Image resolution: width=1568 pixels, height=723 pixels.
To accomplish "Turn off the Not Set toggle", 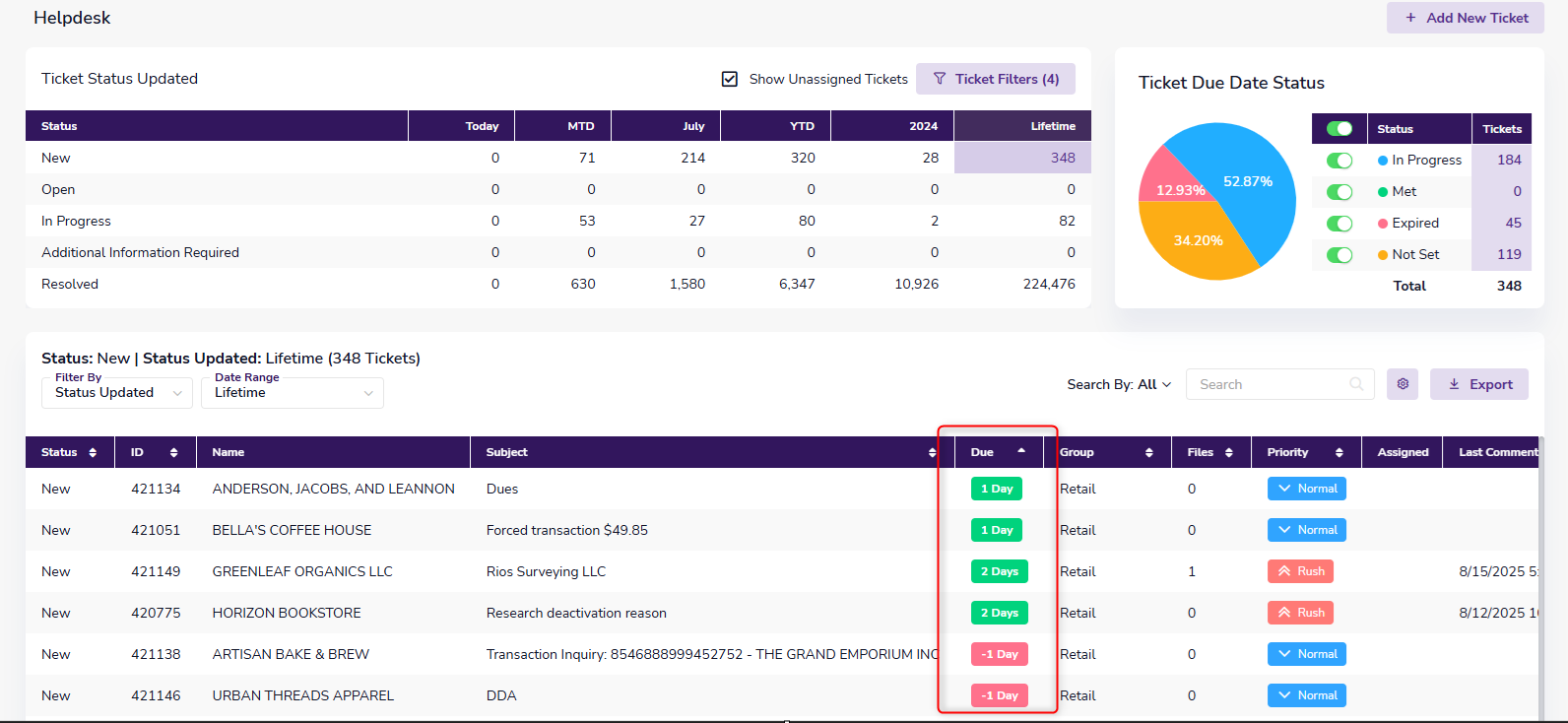I will click(1339, 255).
